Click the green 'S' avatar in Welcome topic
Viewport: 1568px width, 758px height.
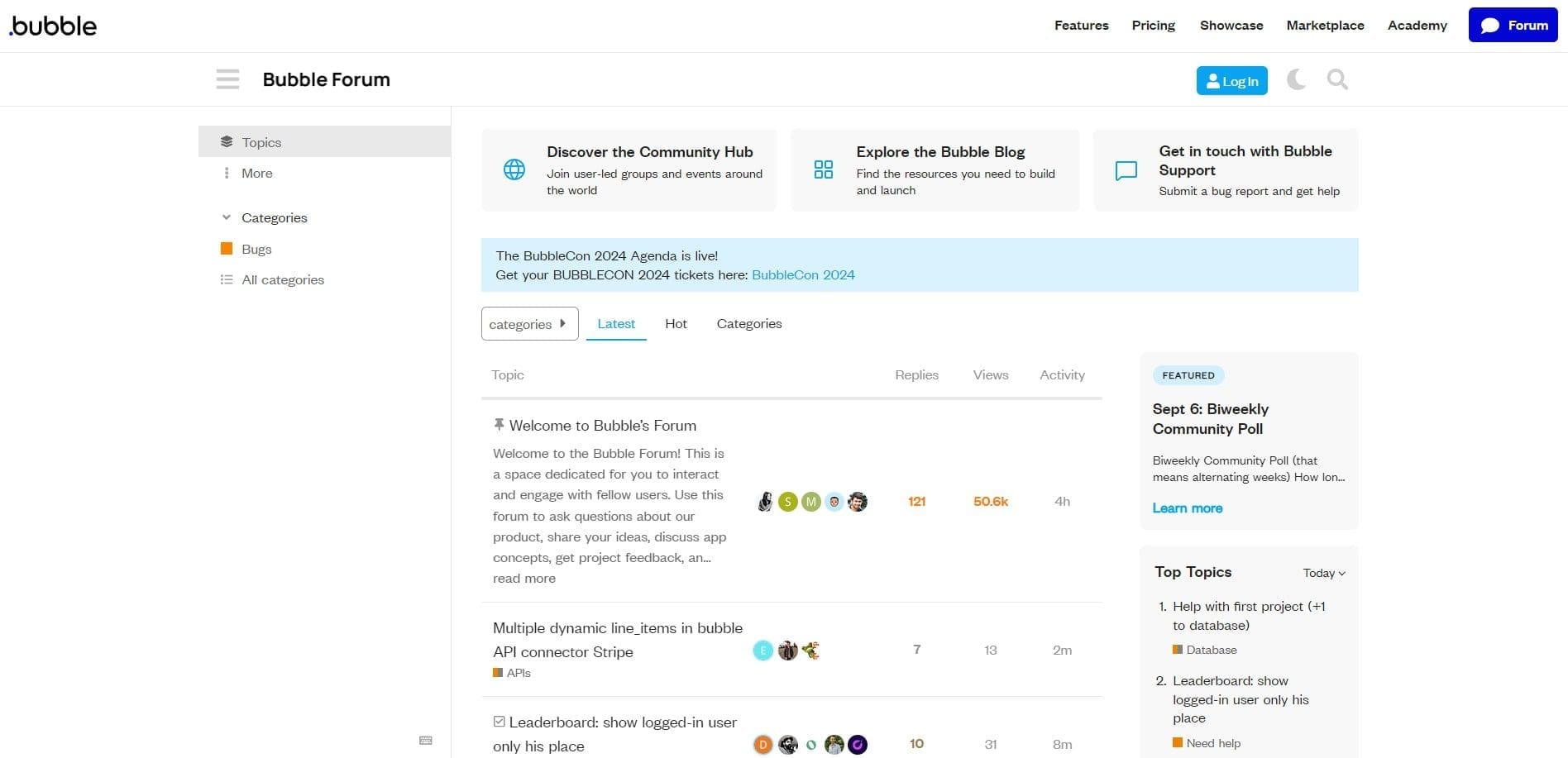point(788,502)
